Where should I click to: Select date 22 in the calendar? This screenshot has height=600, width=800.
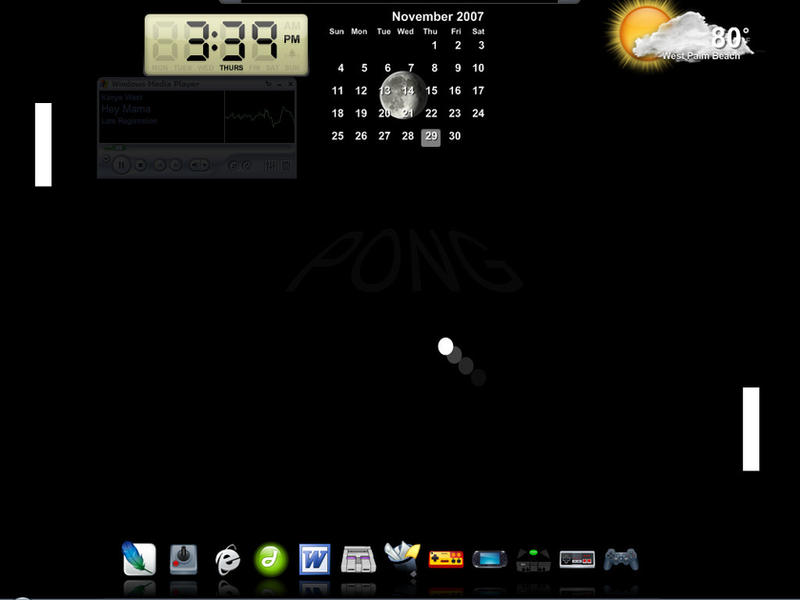pos(431,113)
